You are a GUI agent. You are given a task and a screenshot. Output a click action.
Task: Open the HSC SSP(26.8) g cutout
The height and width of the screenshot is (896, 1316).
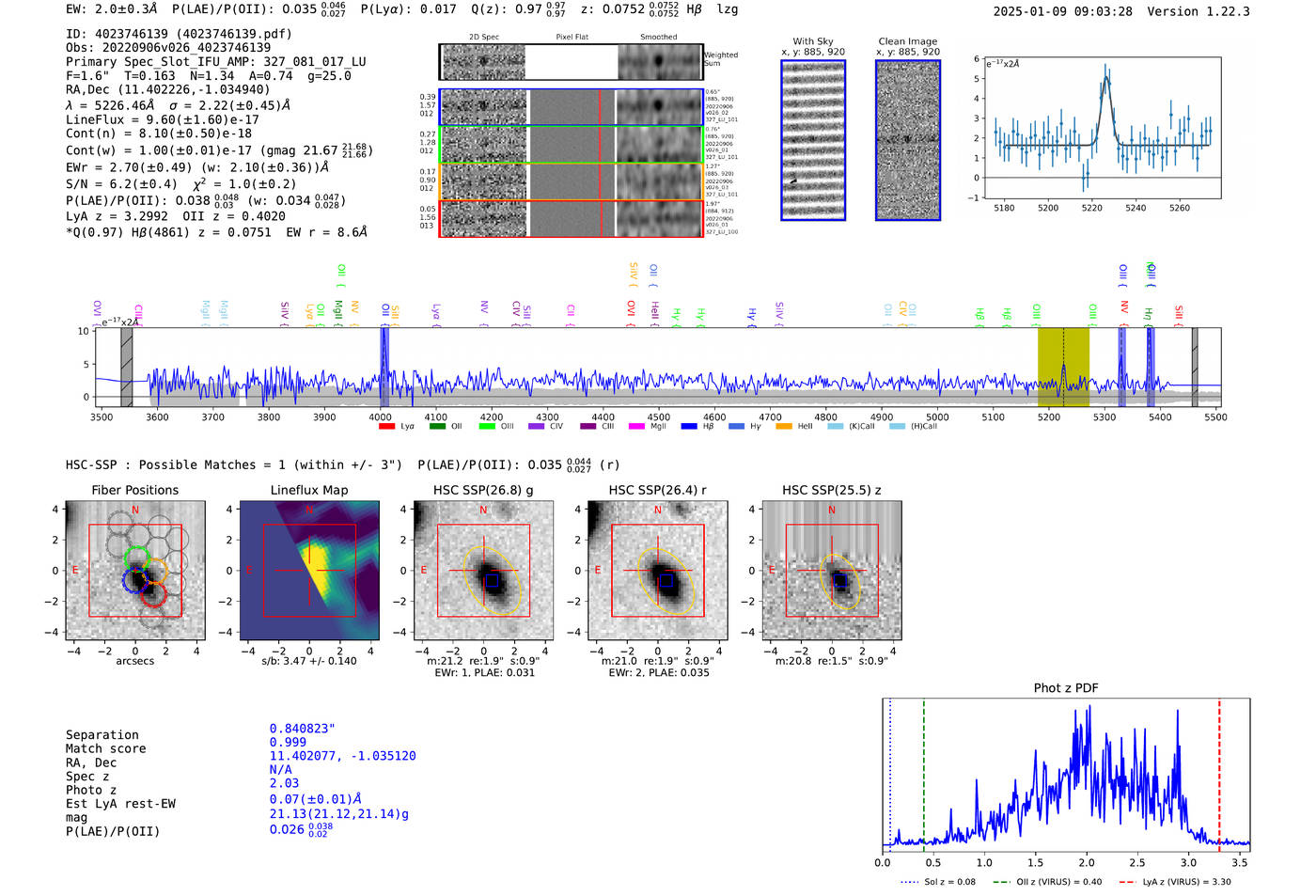[483, 571]
